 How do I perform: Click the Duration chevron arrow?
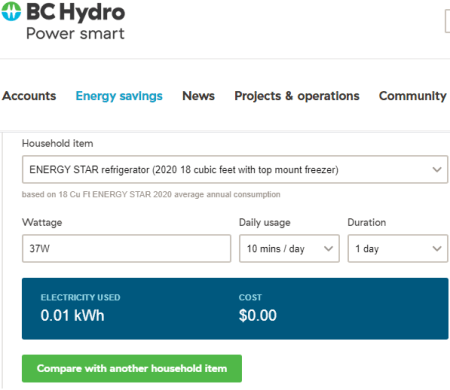coord(437,249)
